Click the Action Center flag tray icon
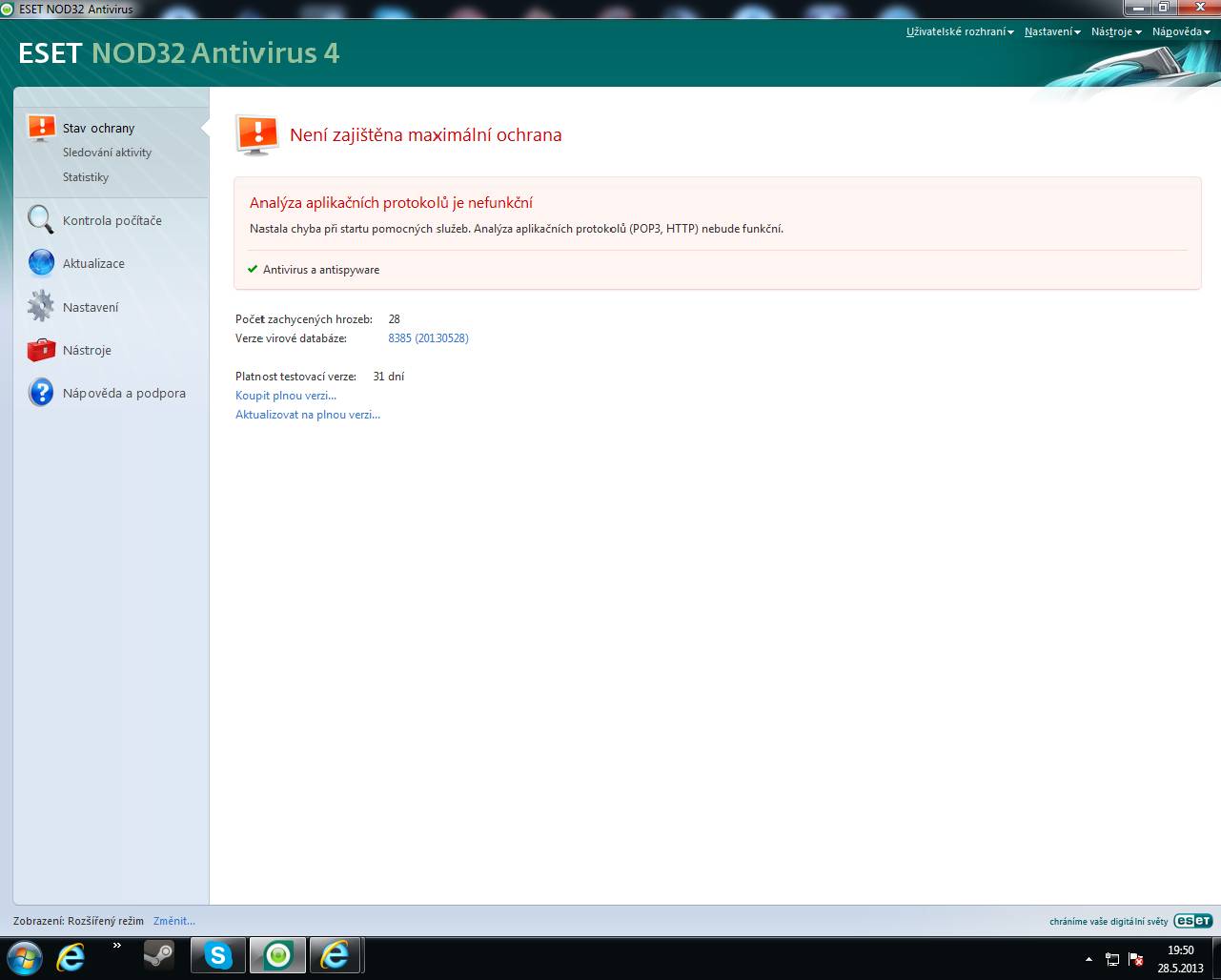The width and height of the screenshot is (1221, 980). tap(1135, 959)
